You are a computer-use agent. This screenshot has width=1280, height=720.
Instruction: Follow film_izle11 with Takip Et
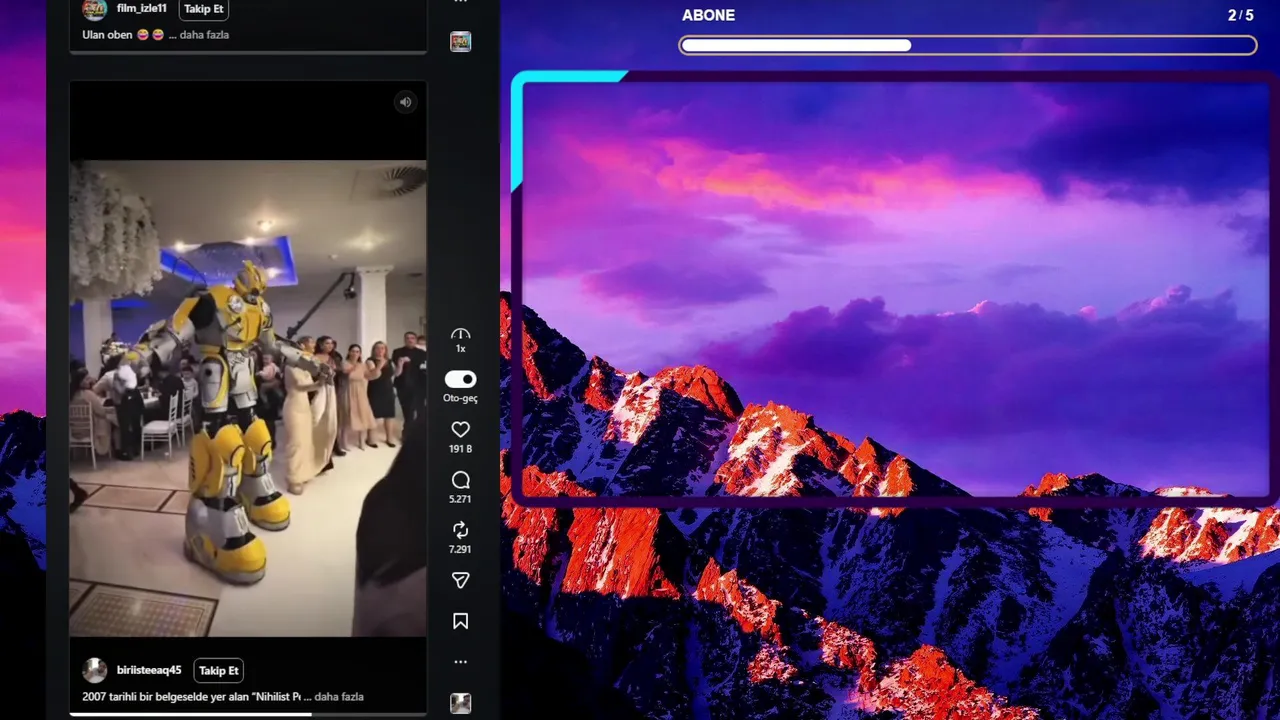pos(204,9)
